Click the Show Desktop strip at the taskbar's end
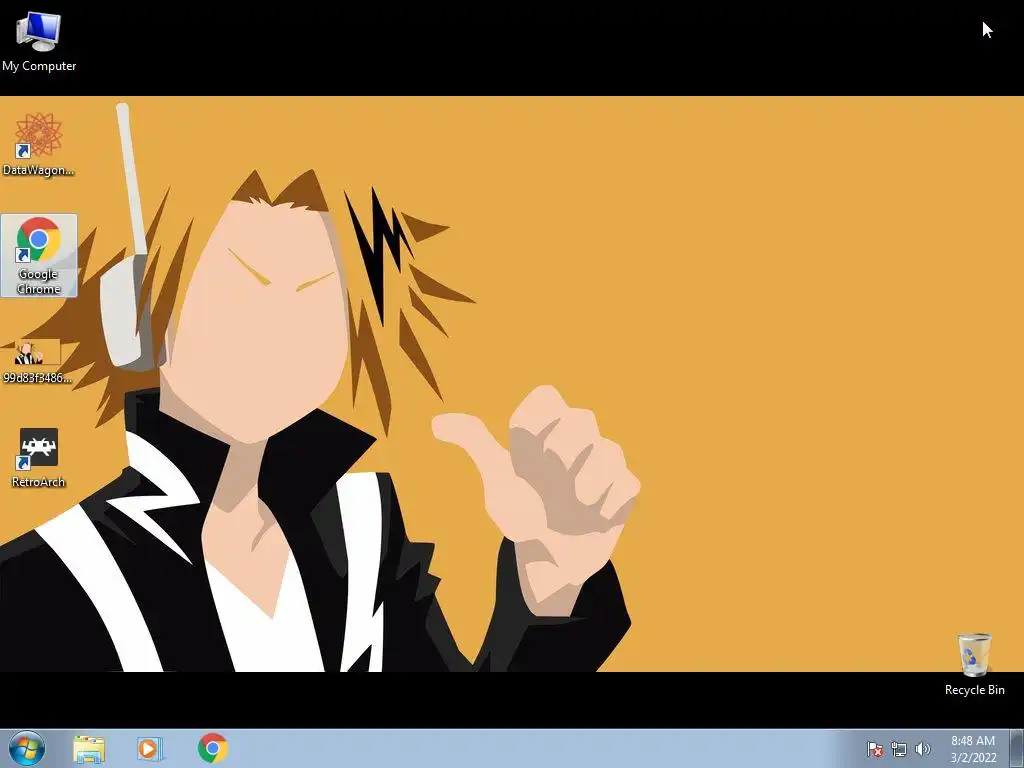1024x768 pixels. [1017, 749]
